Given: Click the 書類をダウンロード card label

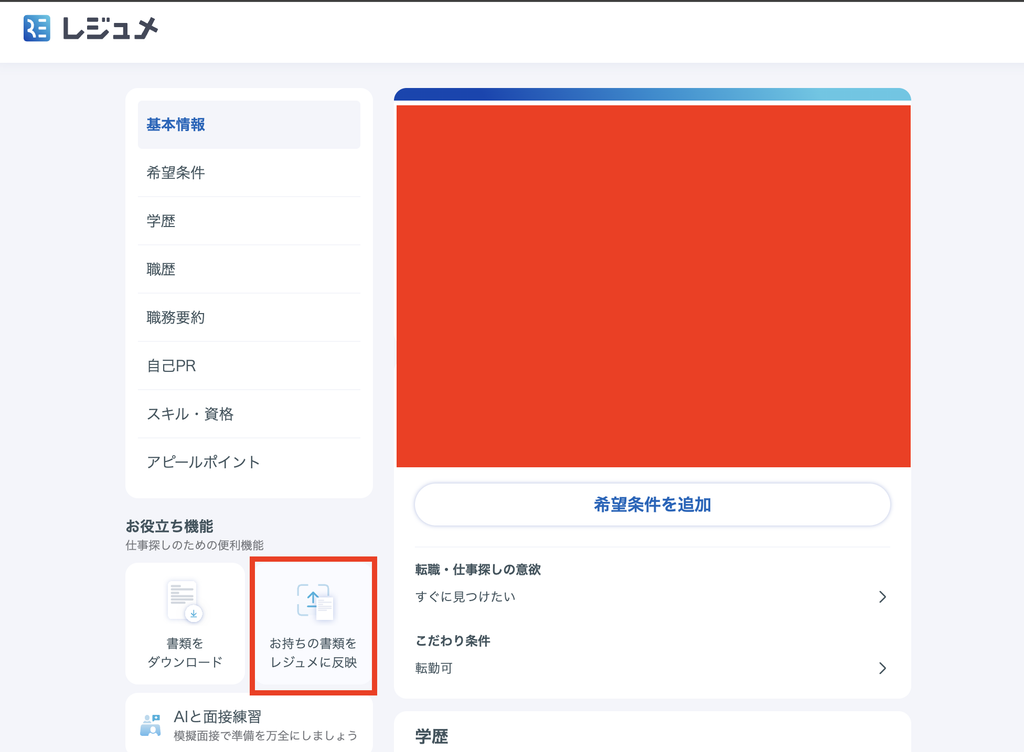Looking at the screenshot, I should tap(185, 653).
